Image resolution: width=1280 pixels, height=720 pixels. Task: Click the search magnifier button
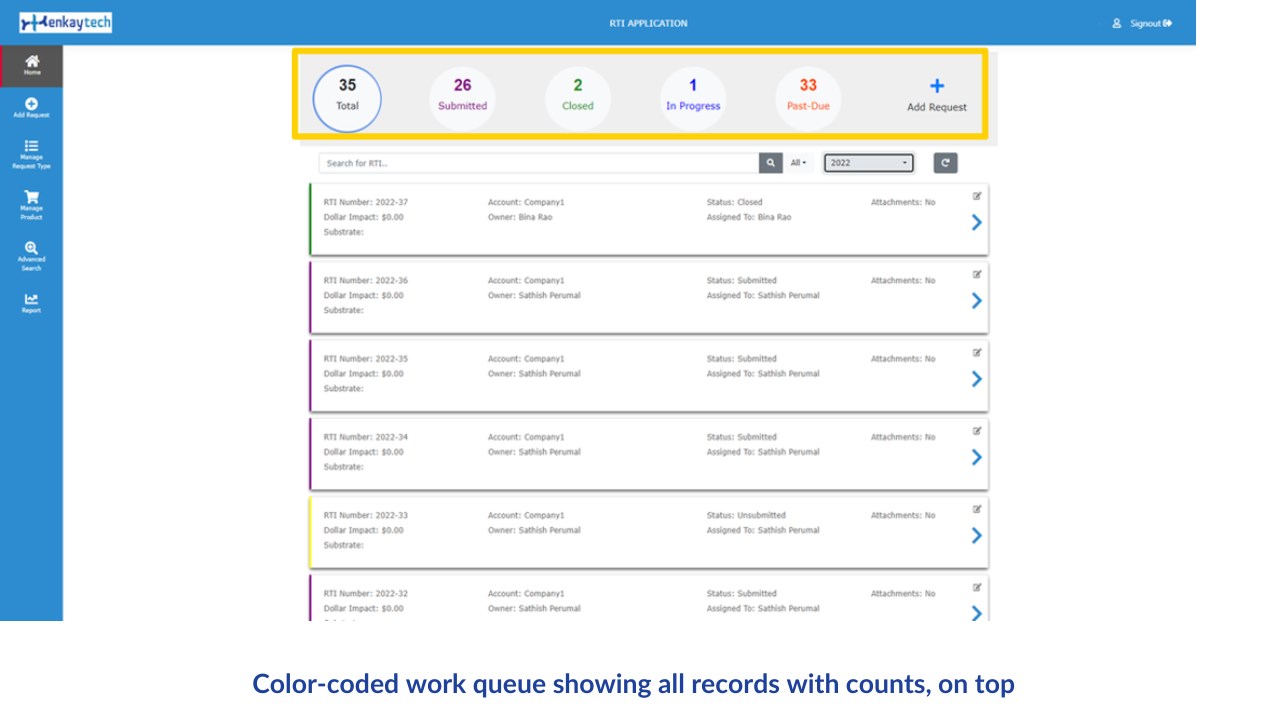pos(771,163)
